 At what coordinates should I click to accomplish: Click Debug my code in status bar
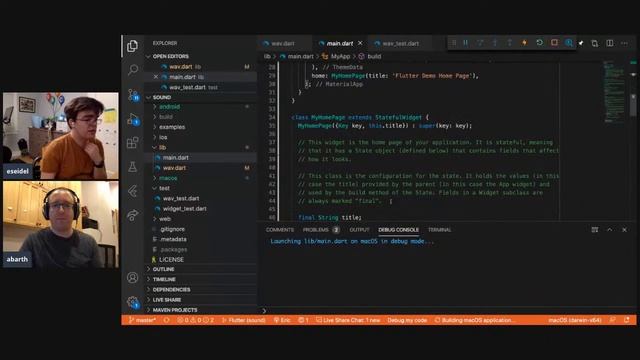[x=407, y=320]
